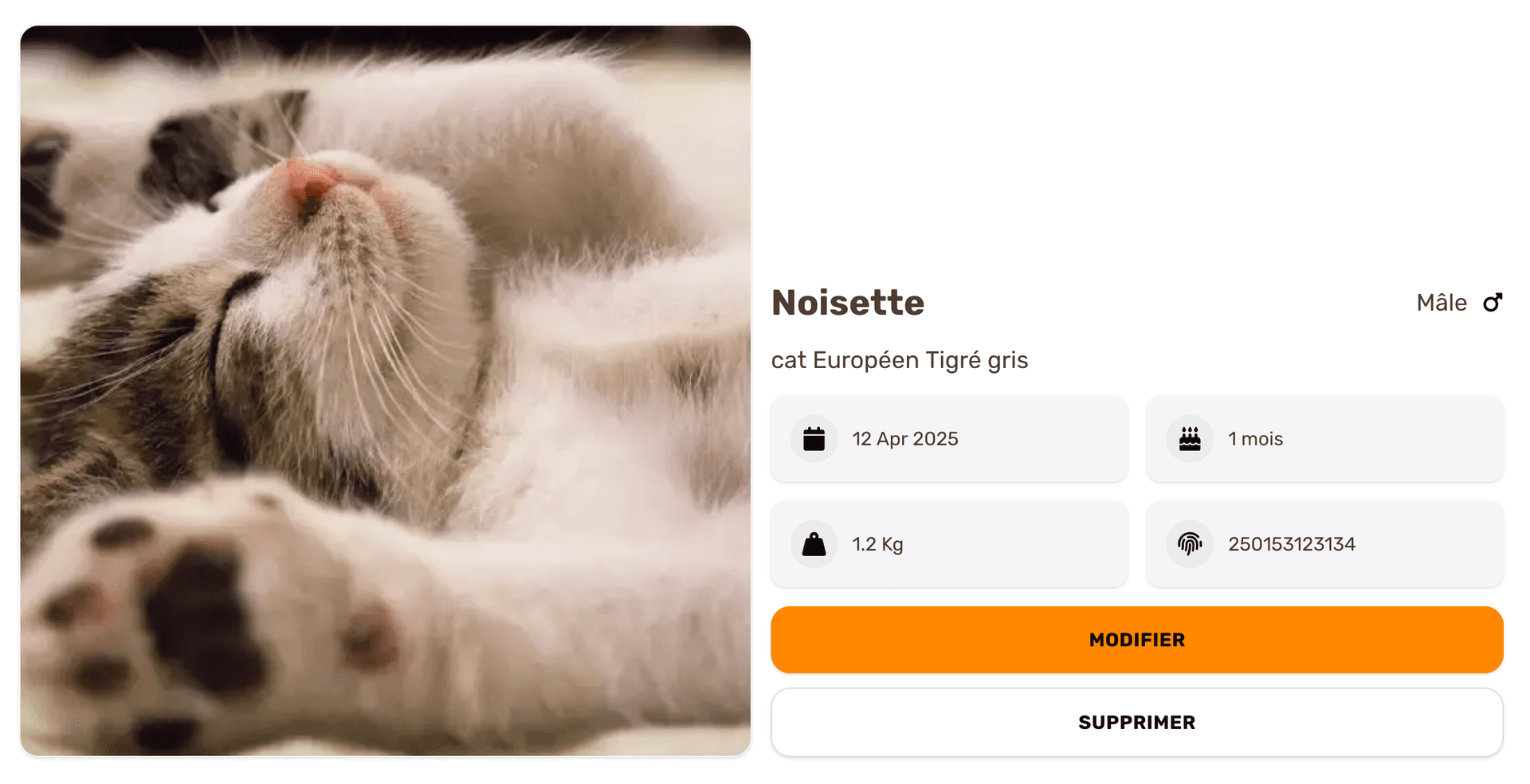This screenshot has height=784, width=1530.
Task: Click the word cat before Européen
Action: click(x=788, y=360)
